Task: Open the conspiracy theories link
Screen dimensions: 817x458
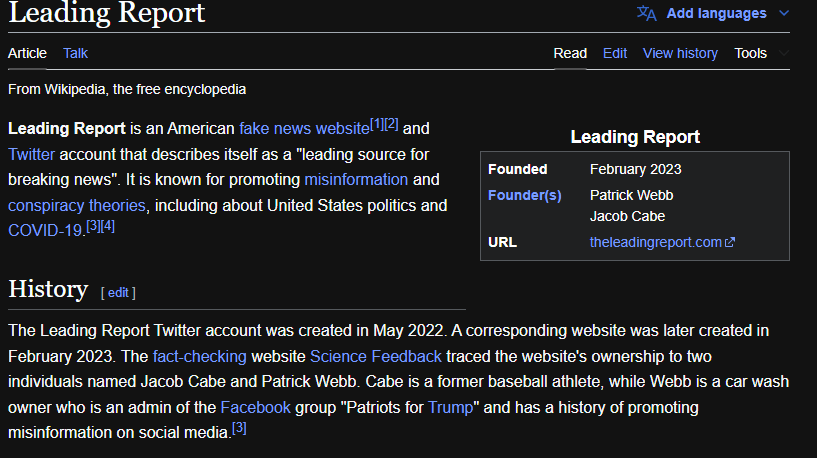Action: pyautogui.click(x=77, y=205)
